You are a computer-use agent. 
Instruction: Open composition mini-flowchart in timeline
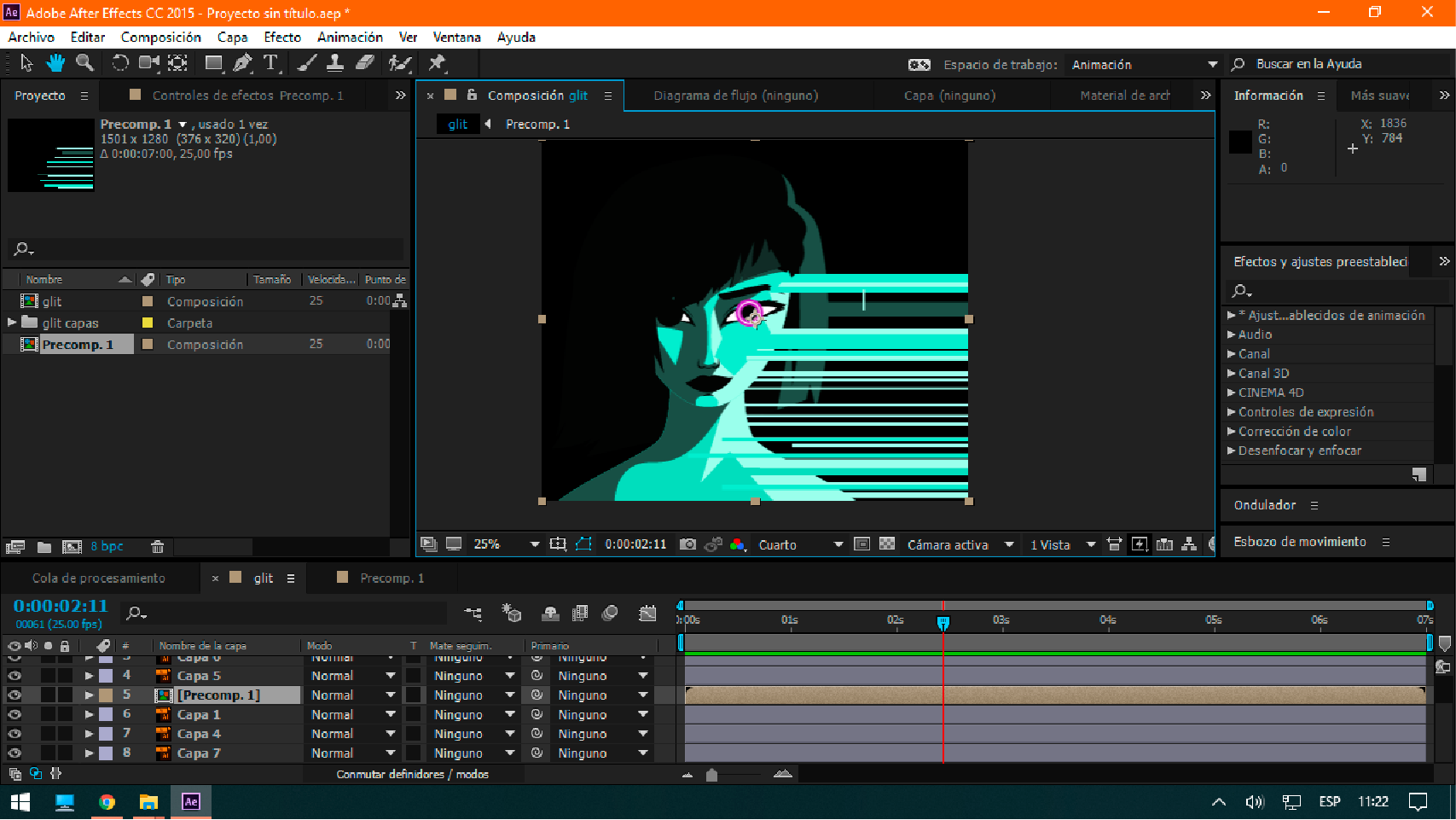[473, 613]
